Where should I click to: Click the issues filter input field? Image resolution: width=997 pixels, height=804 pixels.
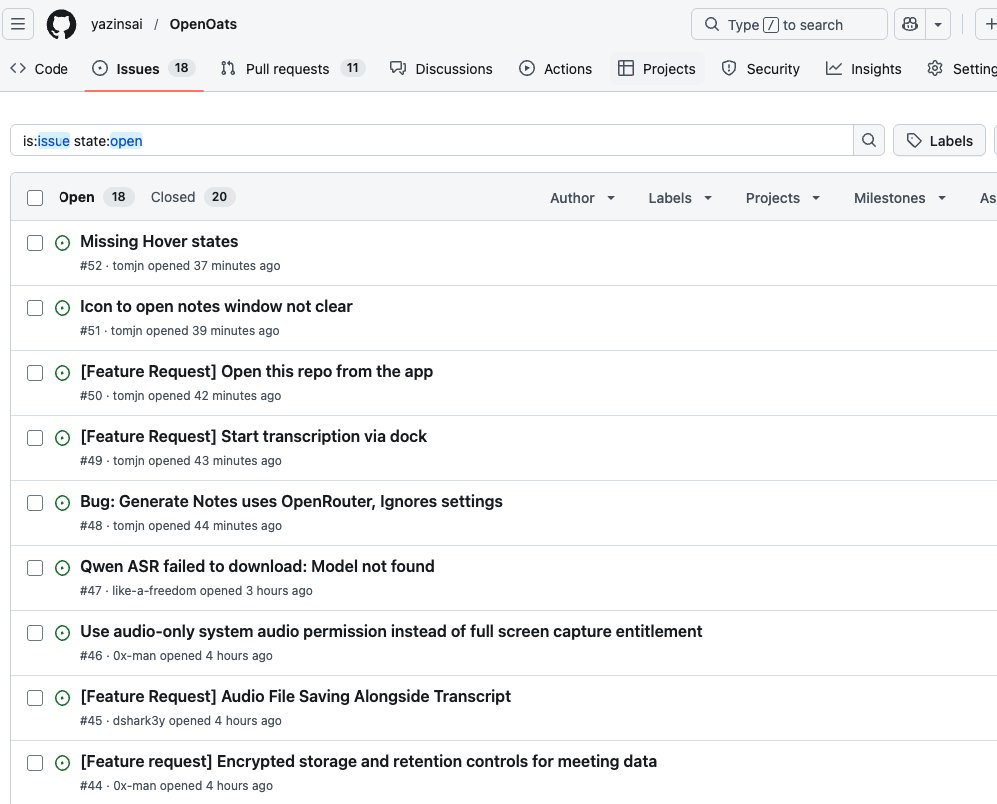[x=432, y=140]
